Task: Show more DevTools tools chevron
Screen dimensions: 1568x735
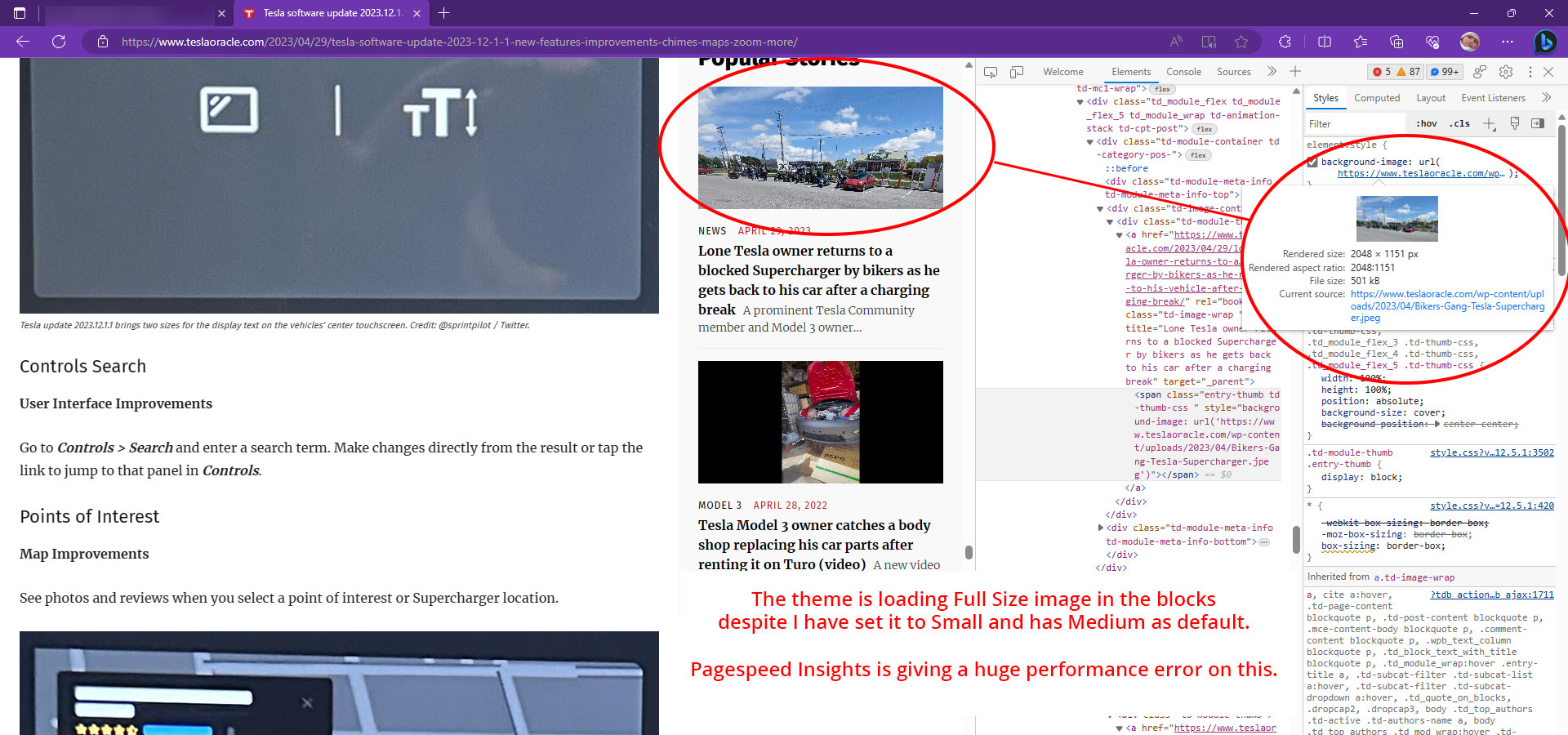Action: pyautogui.click(x=1272, y=72)
